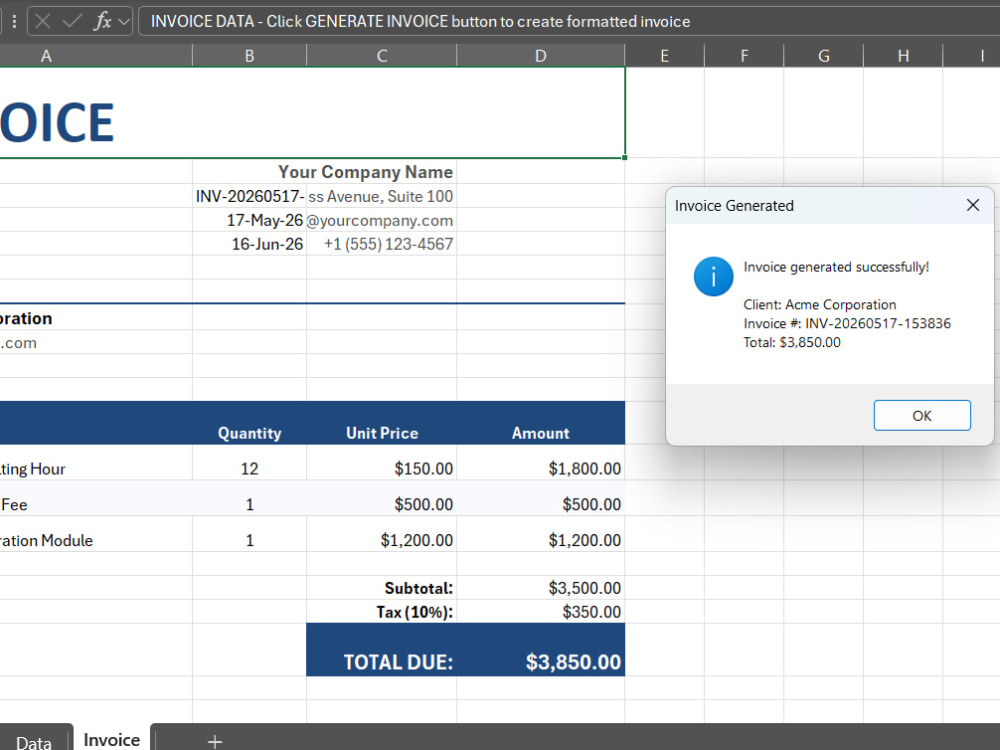Select column E header
The image size is (1000, 750).
[x=665, y=56]
